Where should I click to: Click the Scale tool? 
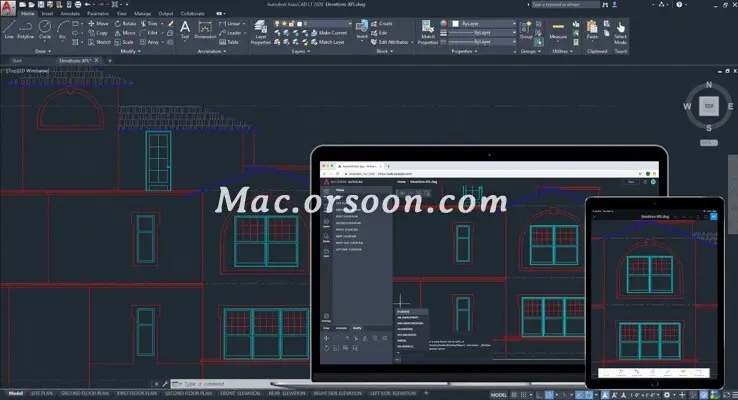[x=124, y=42]
